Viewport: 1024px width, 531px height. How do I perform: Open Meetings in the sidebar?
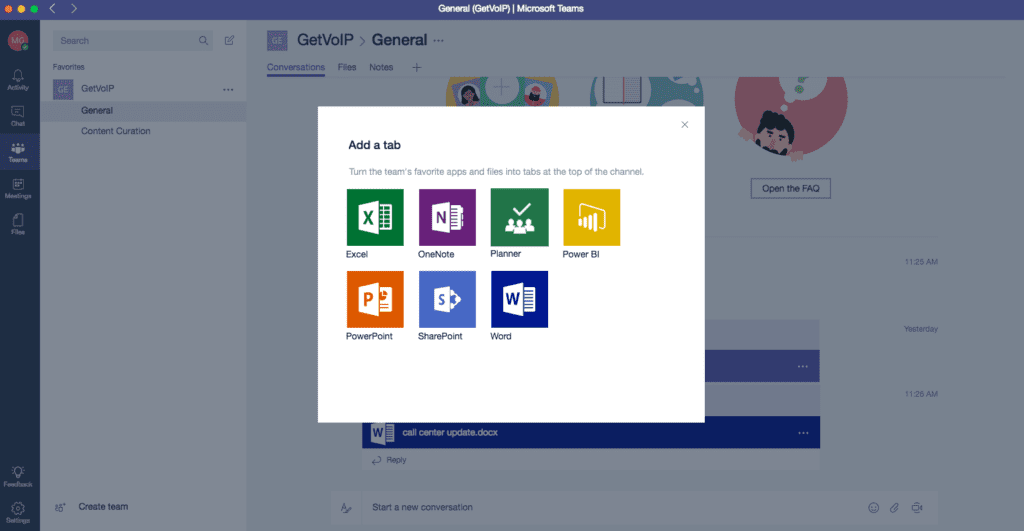[18, 189]
